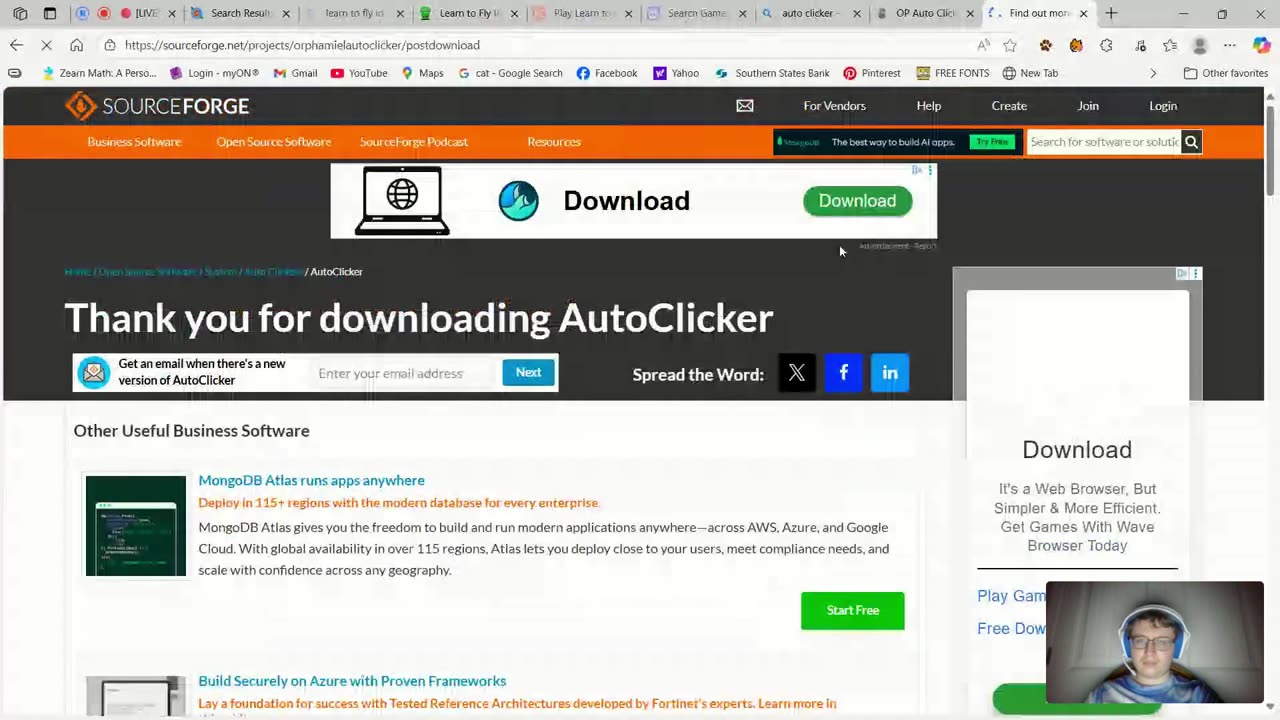The height and width of the screenshot is (720, 1280).
Task: Click the Try Free ad button
Action: [x=992, y=142]
